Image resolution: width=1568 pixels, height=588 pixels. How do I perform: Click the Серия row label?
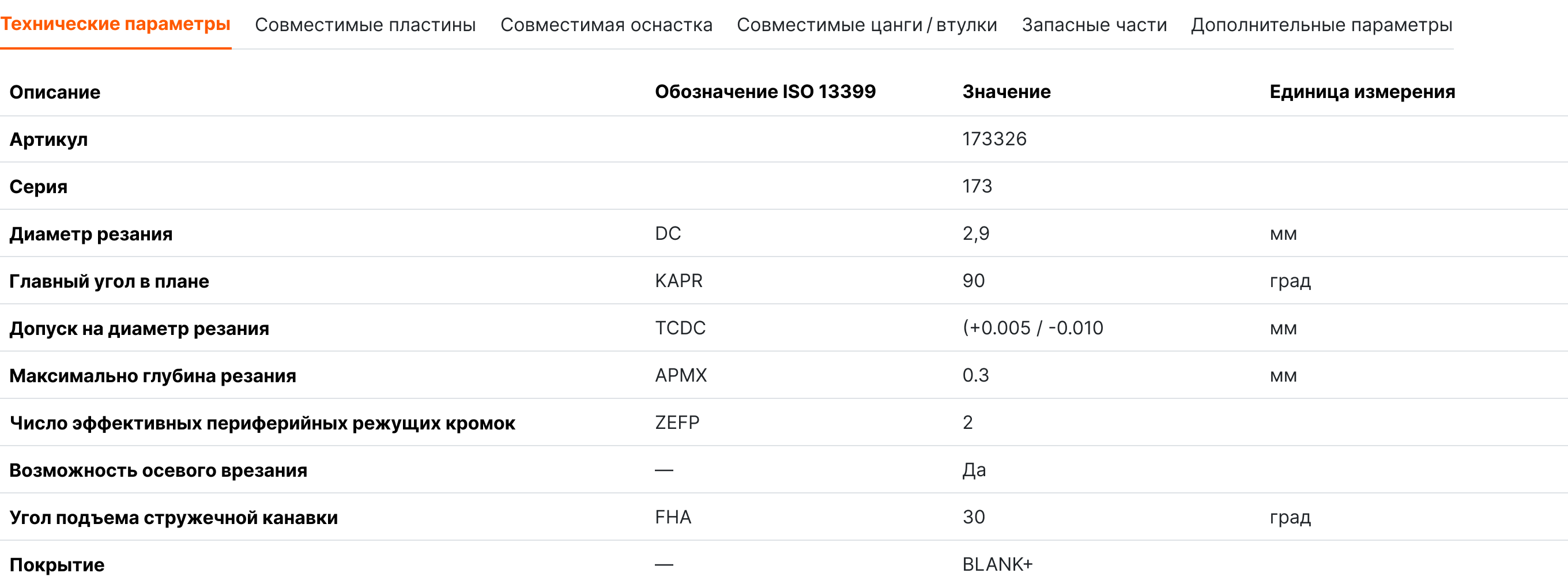(x=39, y=186)
